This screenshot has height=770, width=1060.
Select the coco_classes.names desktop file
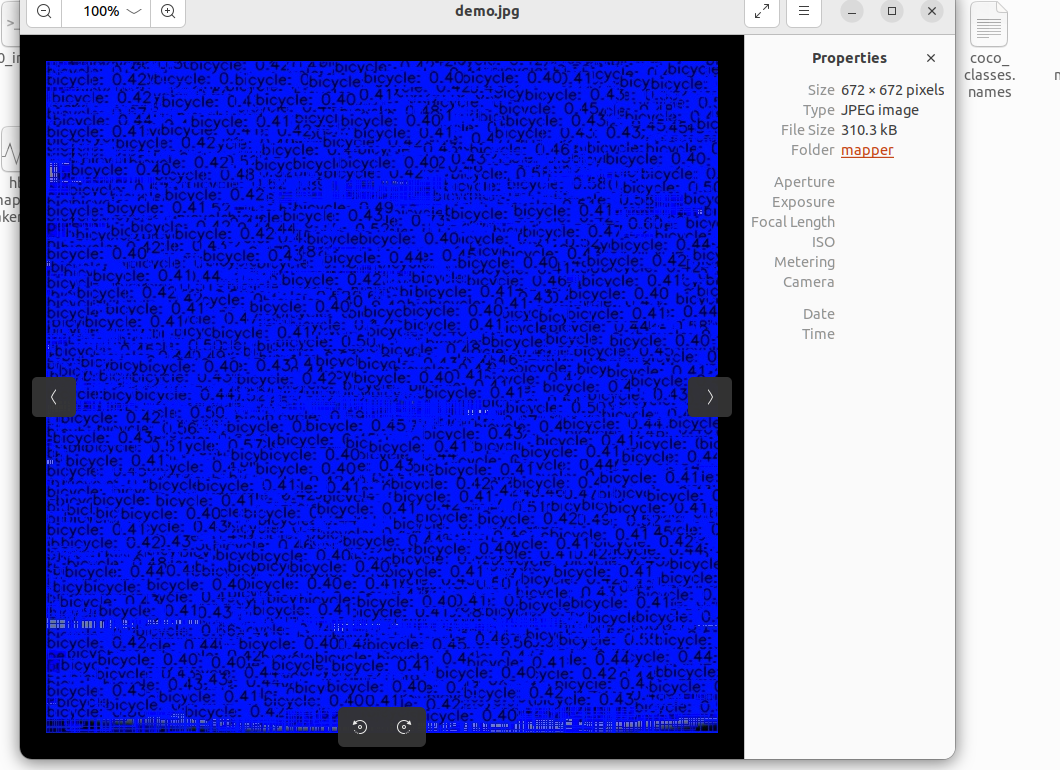click(989, 50)
